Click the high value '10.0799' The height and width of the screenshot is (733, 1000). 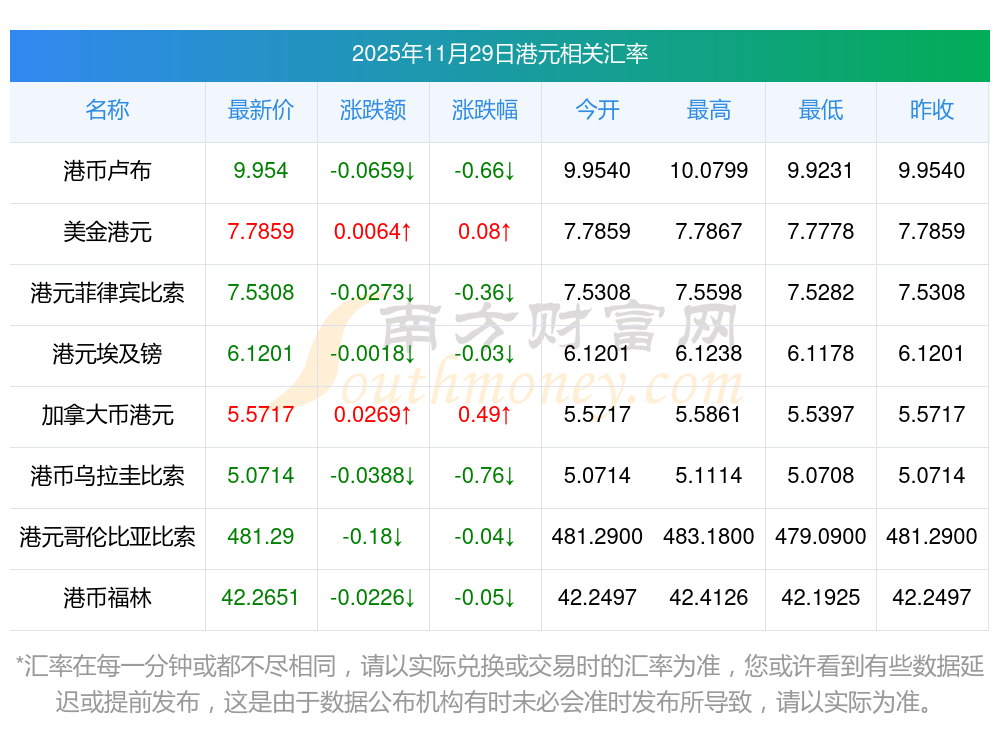pyautogui.click(x=709, y=171)
